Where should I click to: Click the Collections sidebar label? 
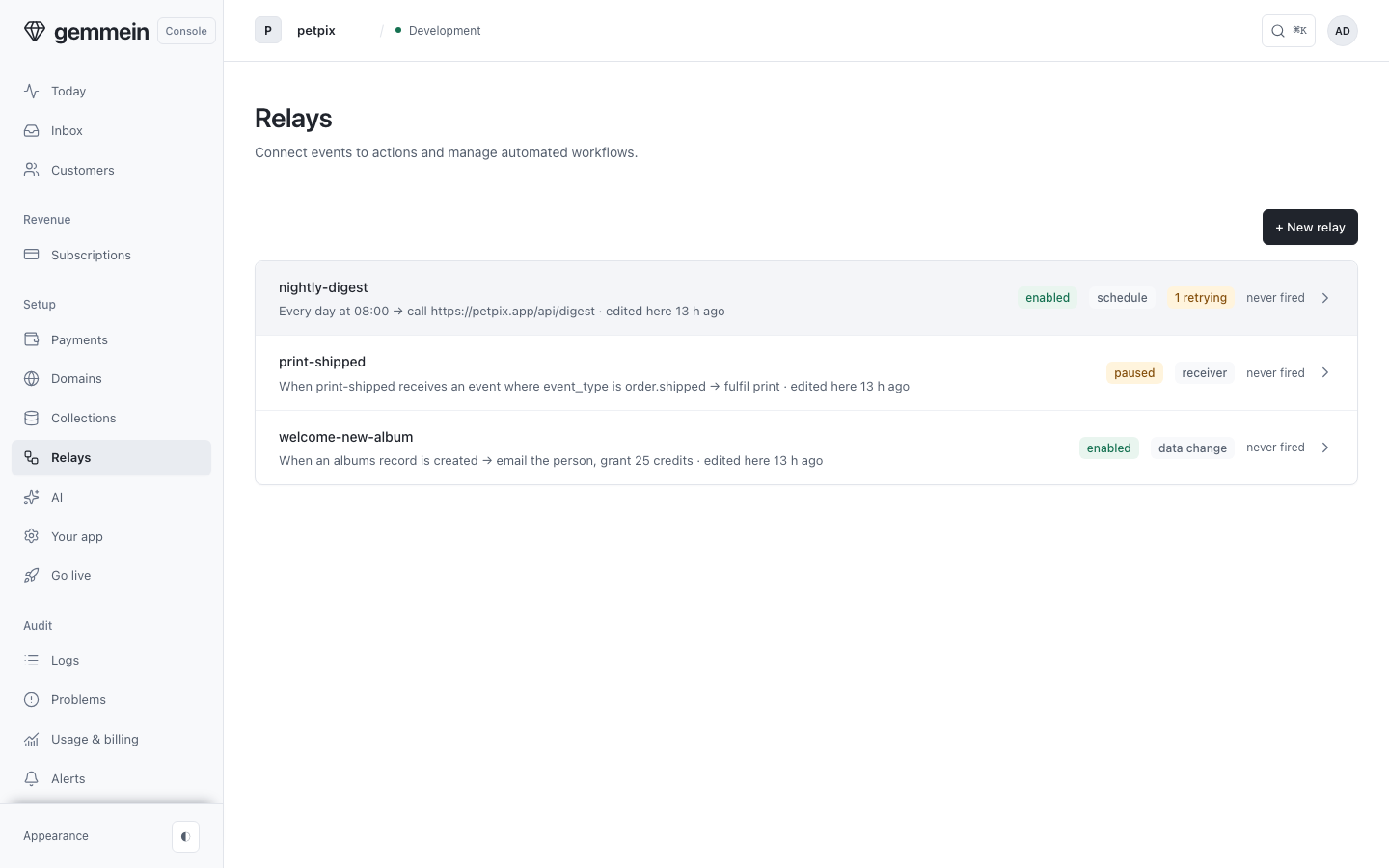coord(83,418)
